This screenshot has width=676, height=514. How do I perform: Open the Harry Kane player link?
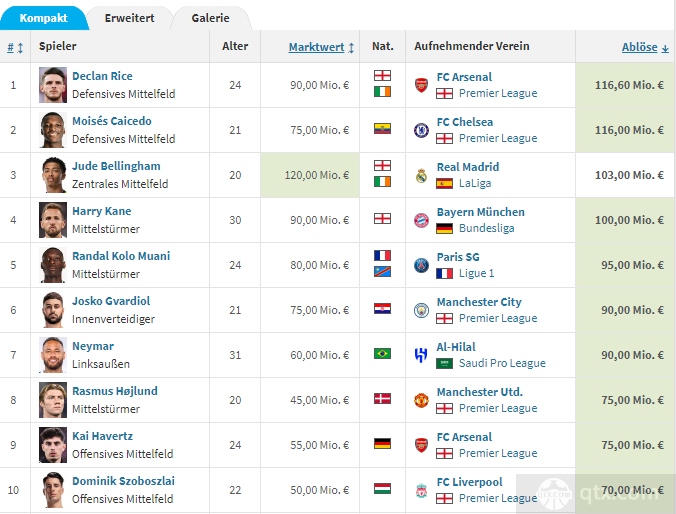pos(101,211)
